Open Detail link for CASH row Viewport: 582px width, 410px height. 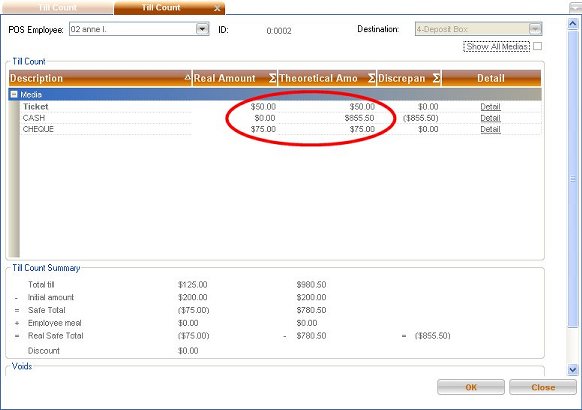(490, 118)
